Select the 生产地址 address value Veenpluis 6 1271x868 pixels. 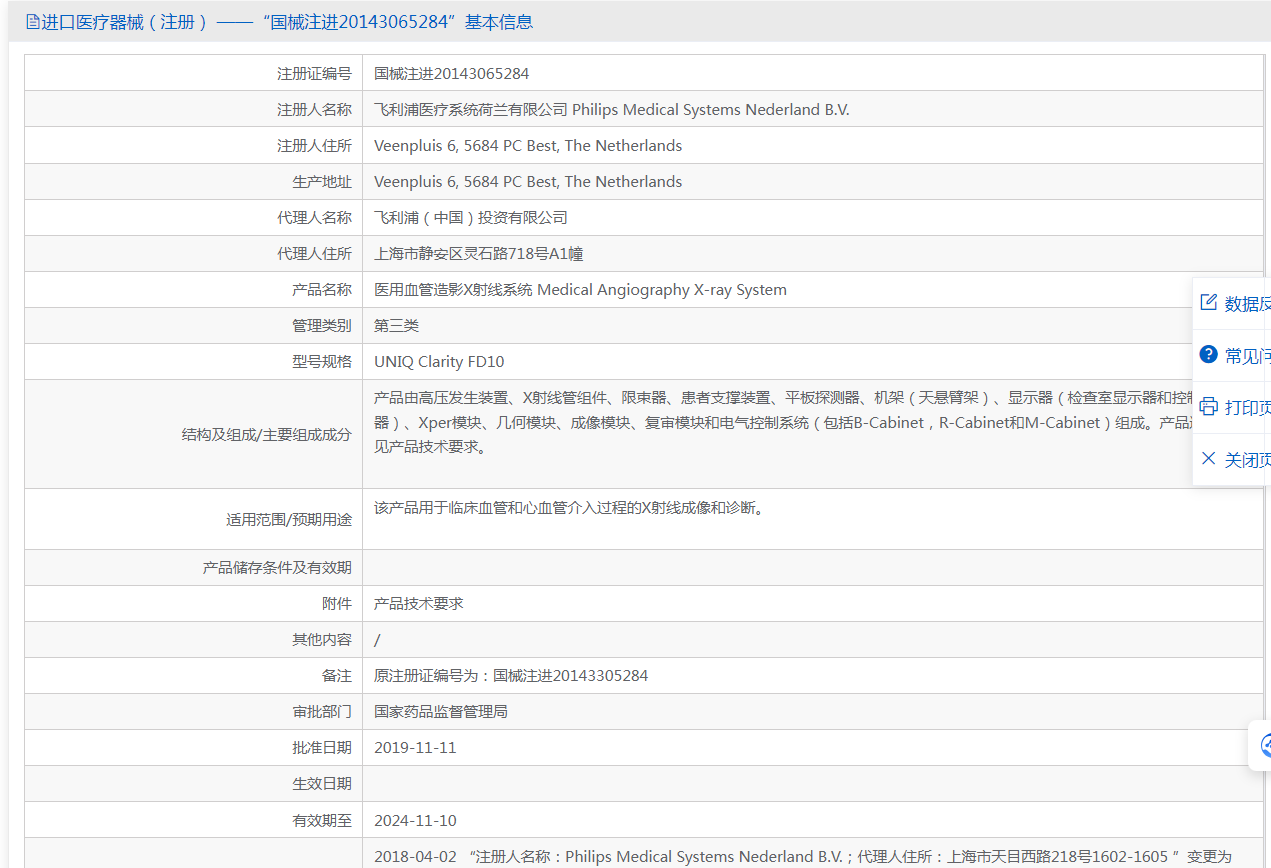(x=528, y=181)
